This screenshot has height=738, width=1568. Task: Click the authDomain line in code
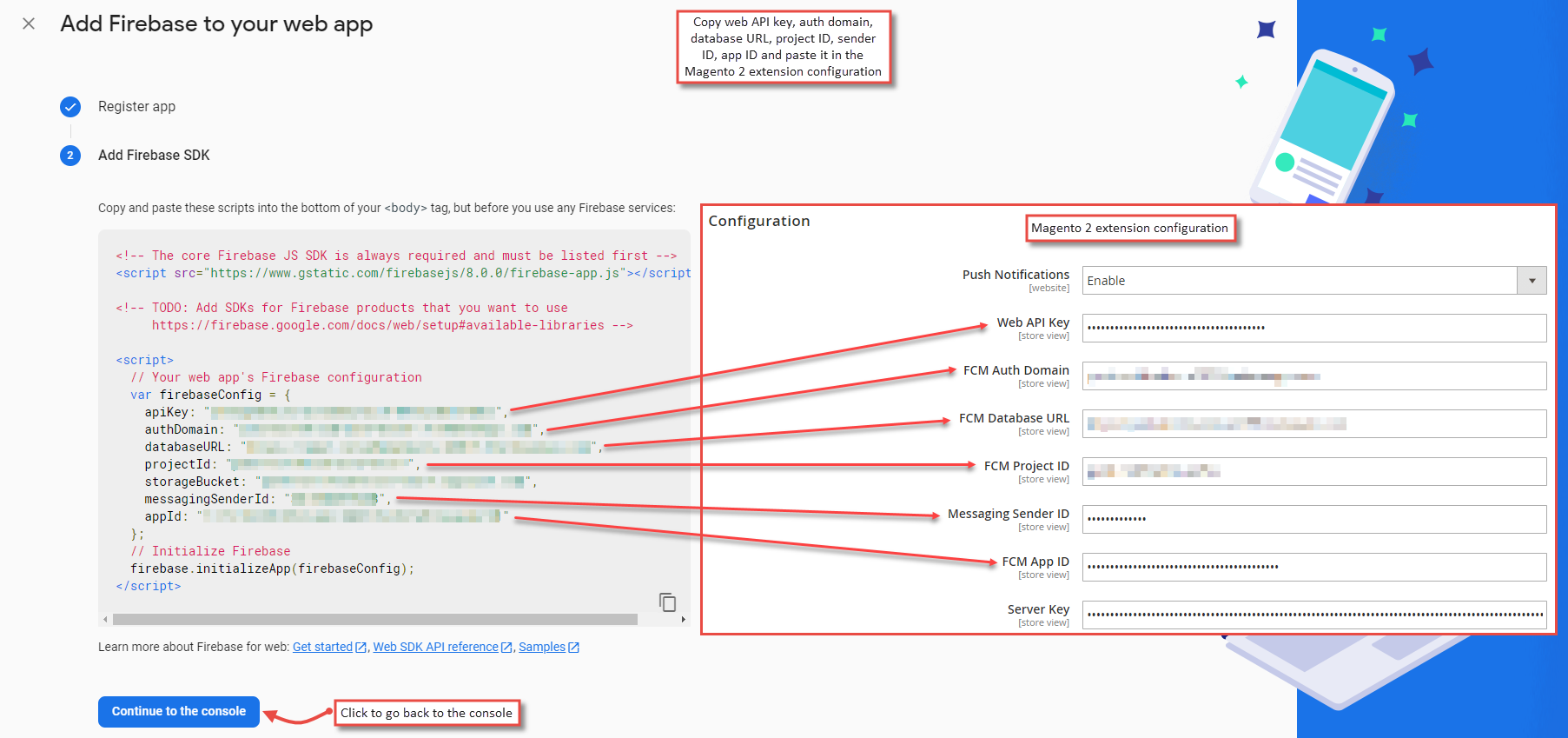coord(344,429)
